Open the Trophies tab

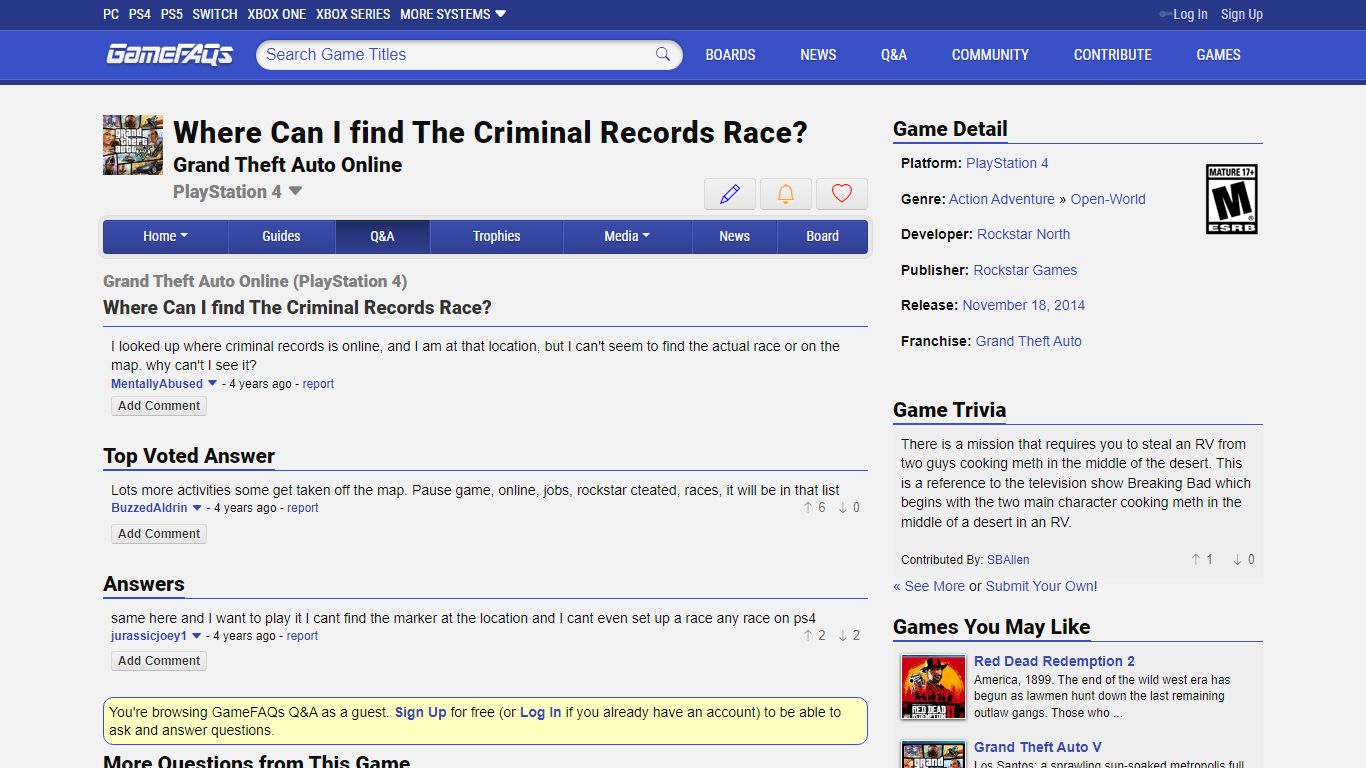[497, 236]
